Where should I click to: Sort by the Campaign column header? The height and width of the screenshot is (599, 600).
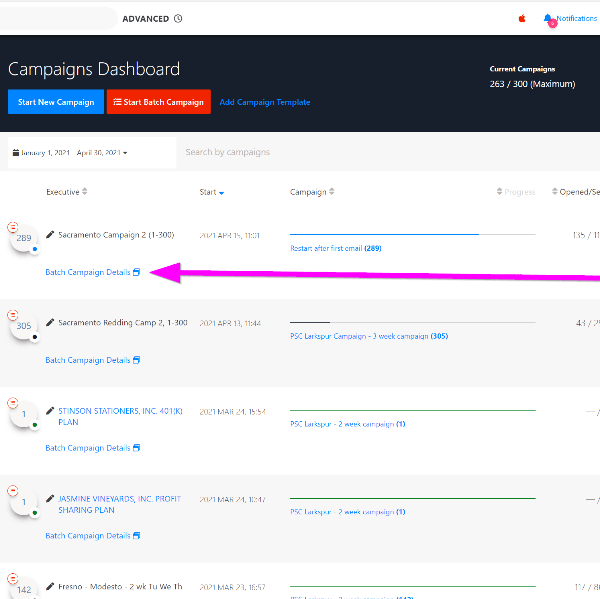point(312,192)
